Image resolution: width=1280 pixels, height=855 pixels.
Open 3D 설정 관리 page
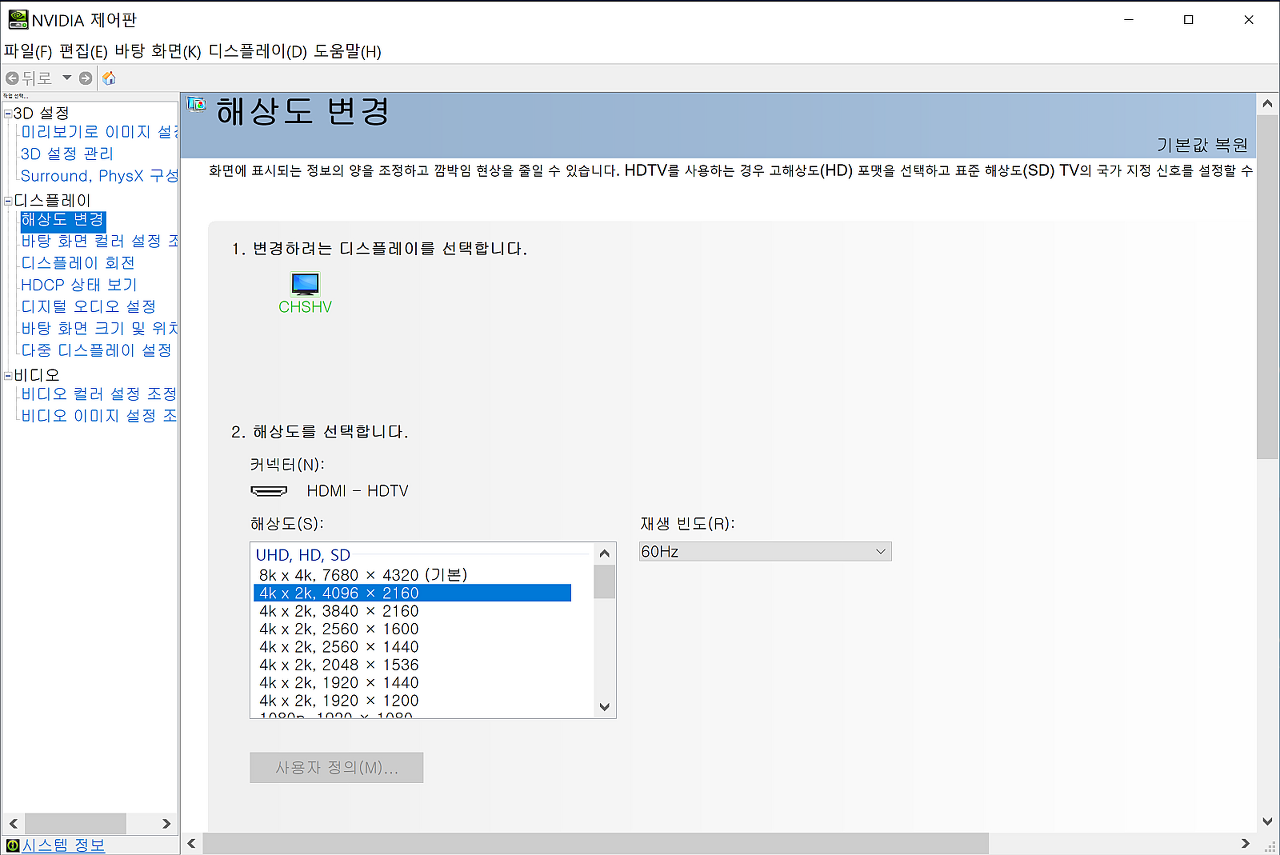click(x=67, y=154)
